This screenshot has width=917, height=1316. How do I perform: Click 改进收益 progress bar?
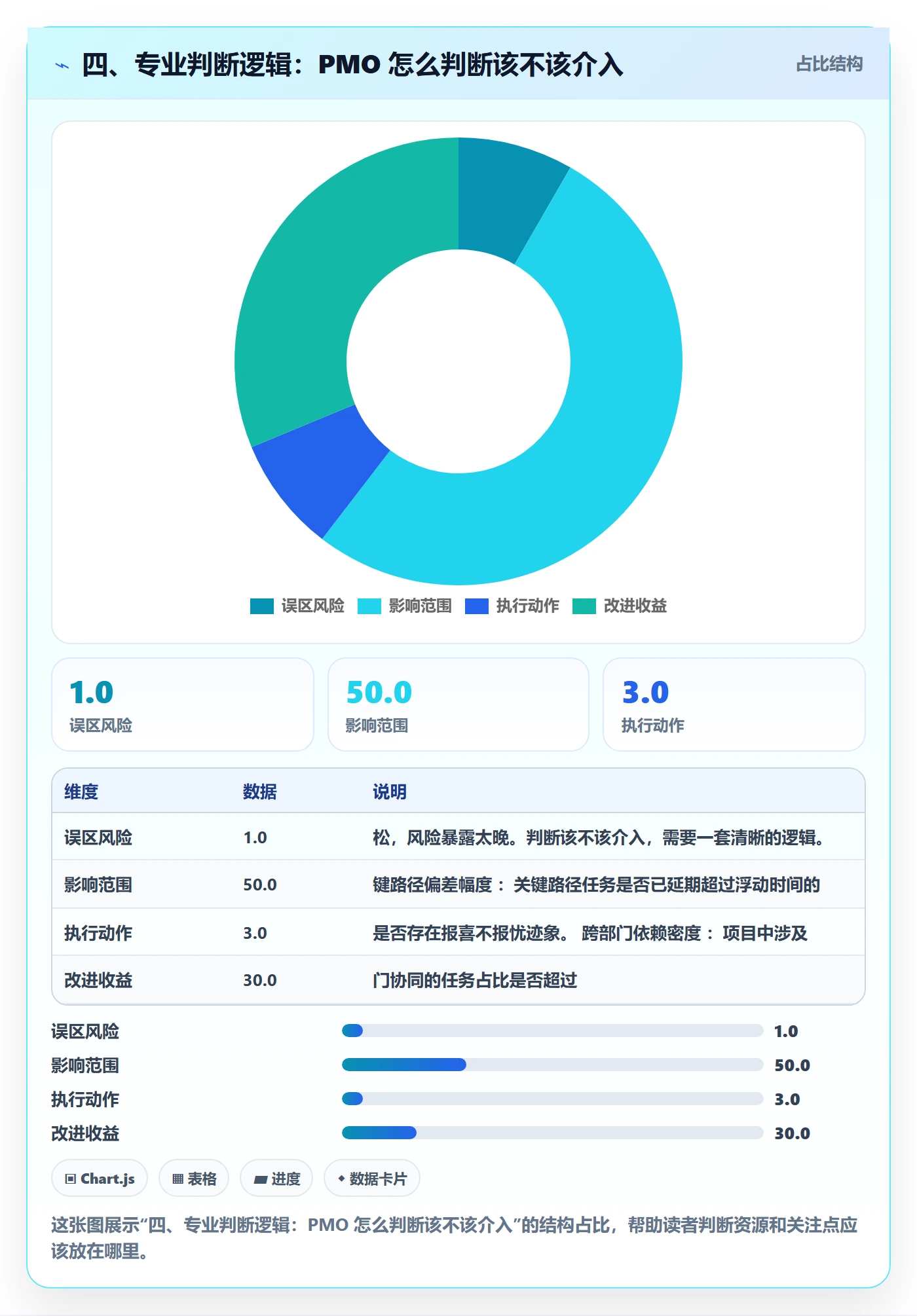[553, 1133]
